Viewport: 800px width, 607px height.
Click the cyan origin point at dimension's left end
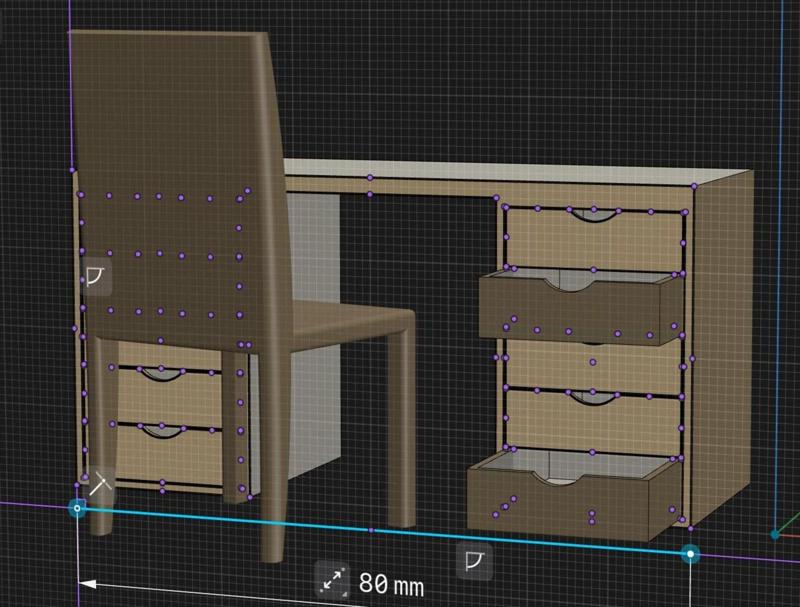pyautogui.click(x=76, y=510)
